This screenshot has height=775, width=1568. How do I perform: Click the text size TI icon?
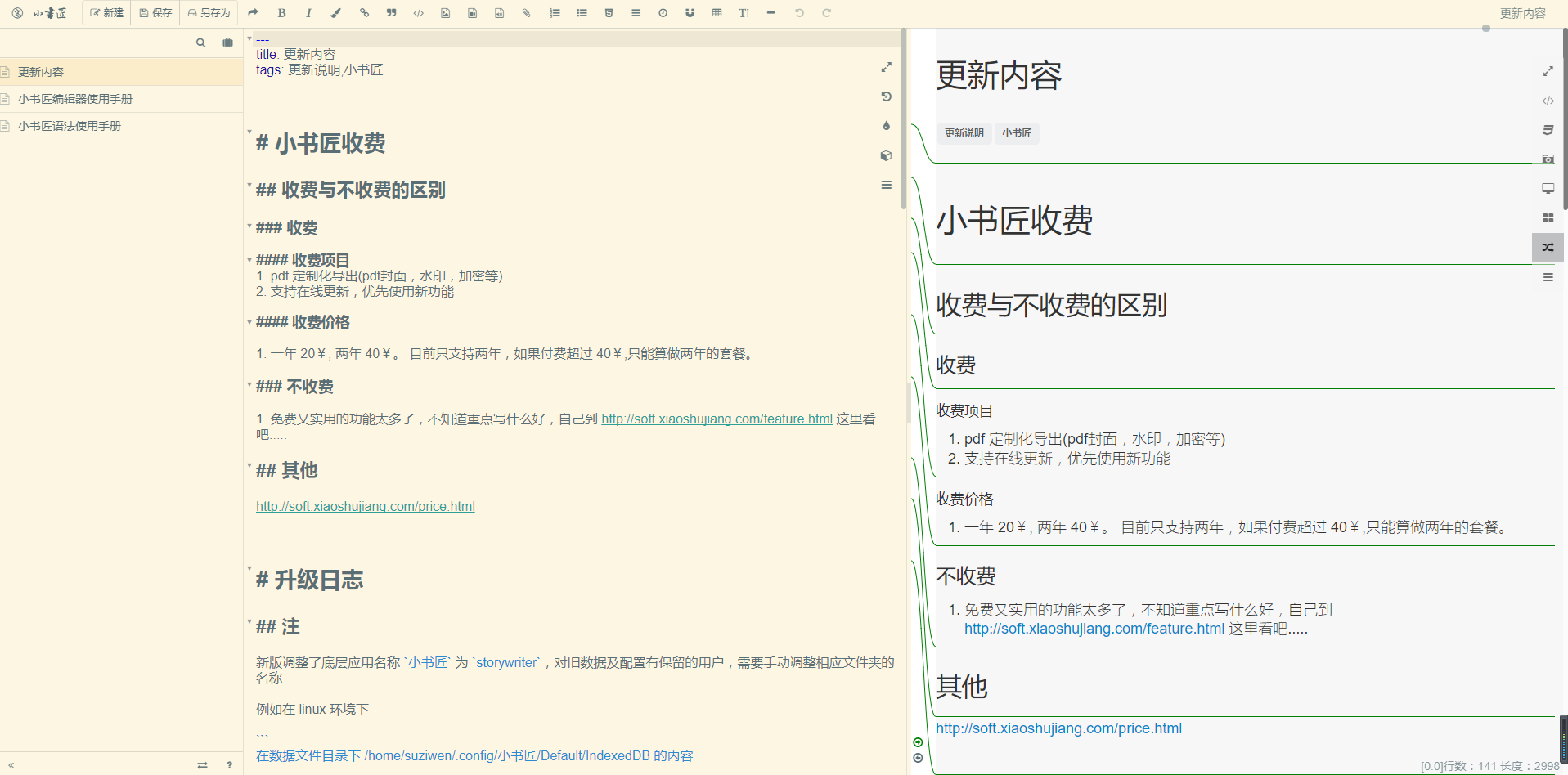(x=744, y=13)
